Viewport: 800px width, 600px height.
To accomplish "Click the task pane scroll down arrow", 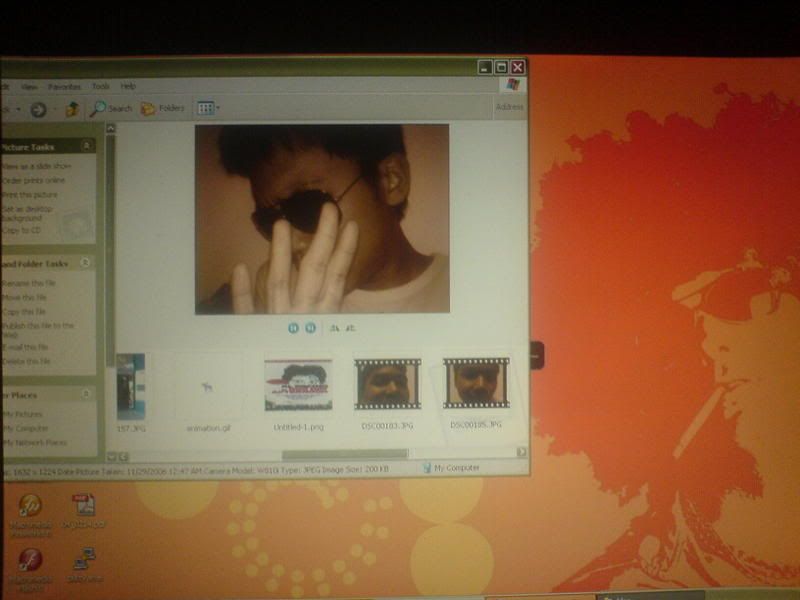I will click(111, 457).
